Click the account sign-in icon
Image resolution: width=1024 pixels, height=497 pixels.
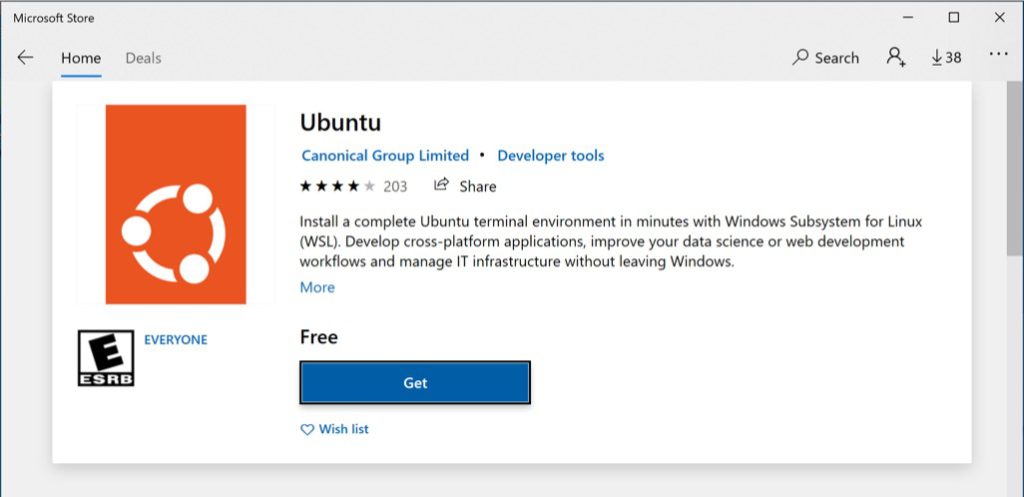coord(896,57)
